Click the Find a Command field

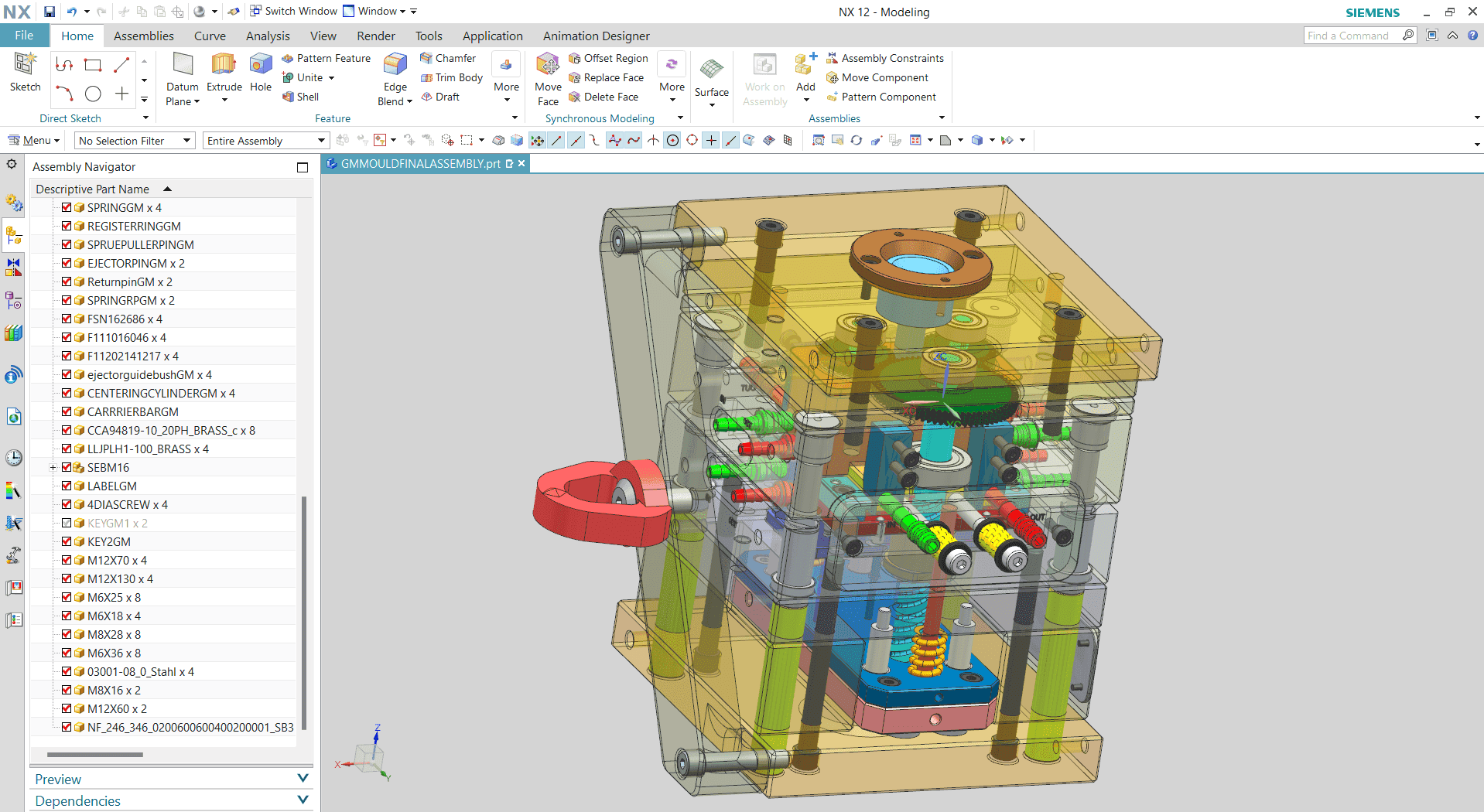point(1354,36)
